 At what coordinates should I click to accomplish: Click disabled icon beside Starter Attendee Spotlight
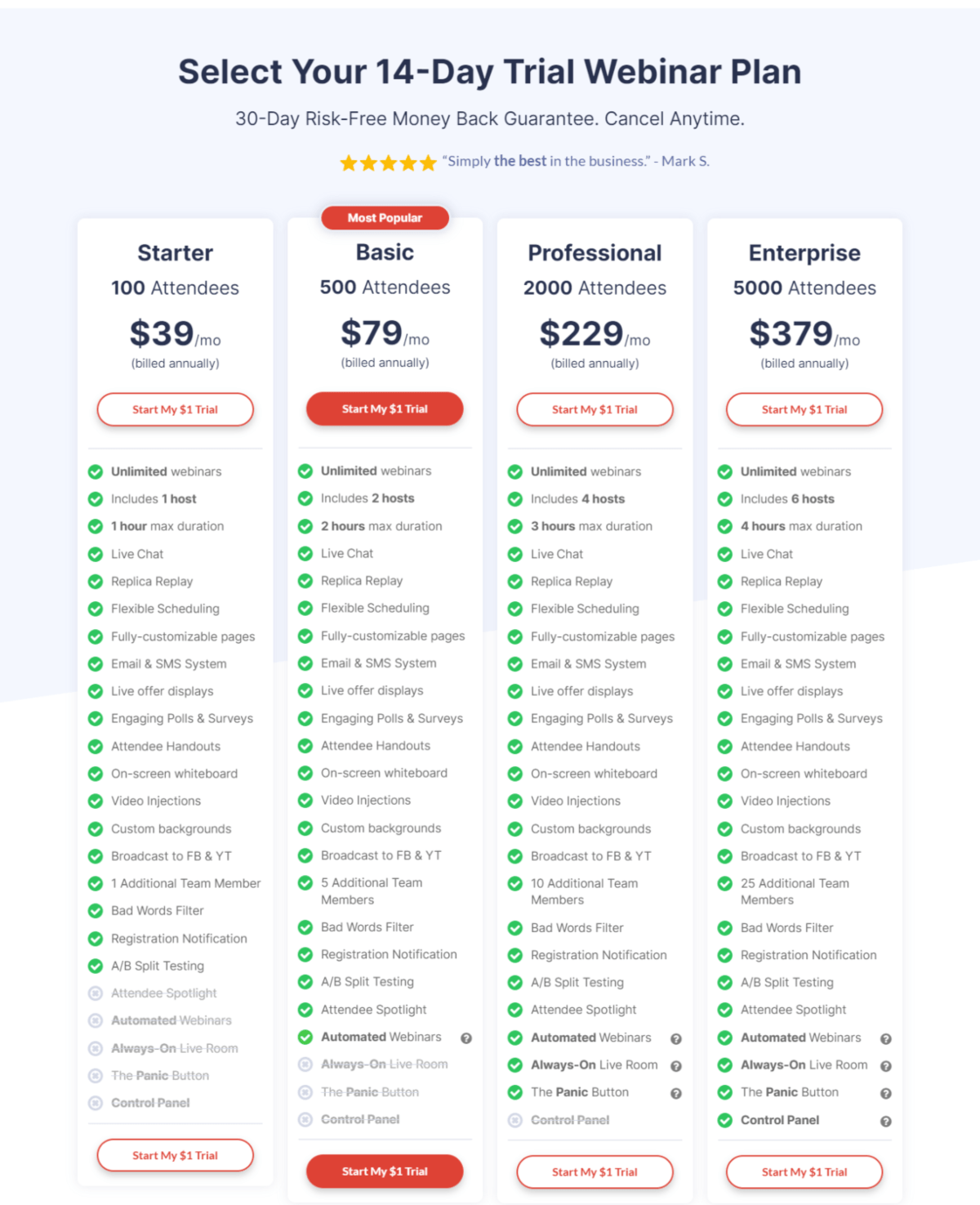click(96, 993)
